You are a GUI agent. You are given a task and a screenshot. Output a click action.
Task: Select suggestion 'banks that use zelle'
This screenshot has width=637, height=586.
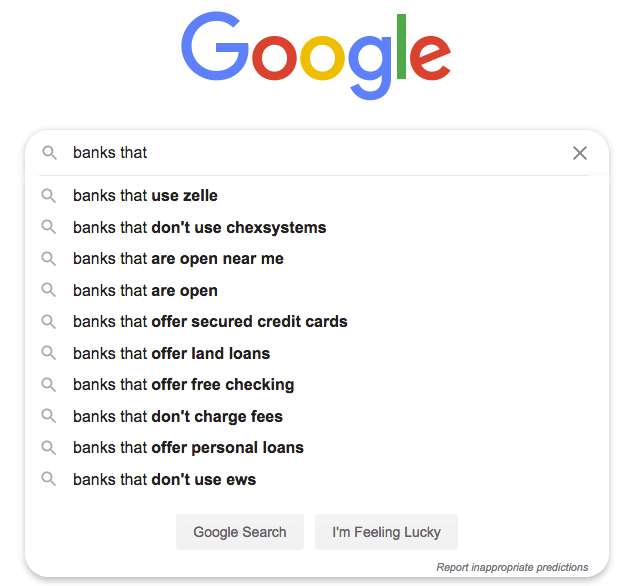317,195
